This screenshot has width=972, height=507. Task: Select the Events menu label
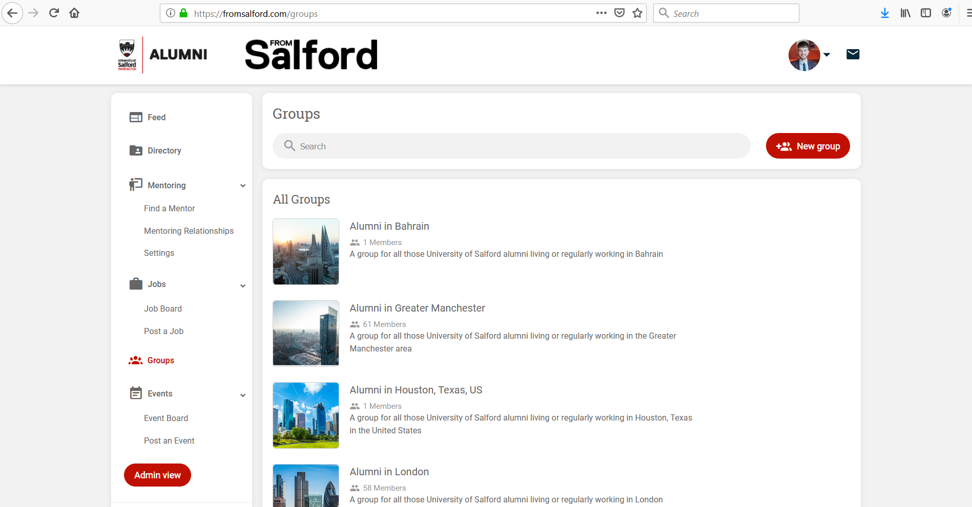click(x=160, y=394)
